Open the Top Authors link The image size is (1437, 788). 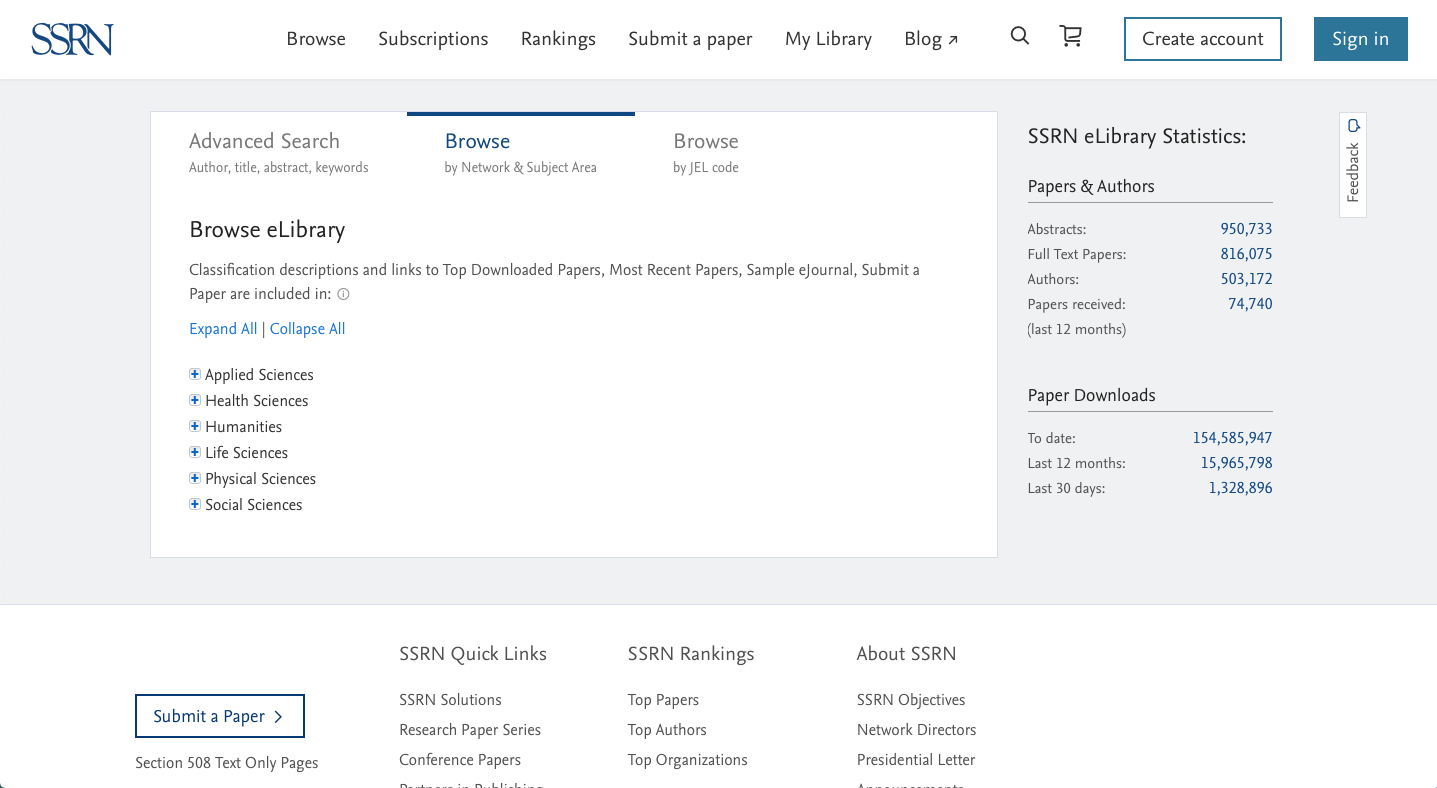[x=666, y=730]
